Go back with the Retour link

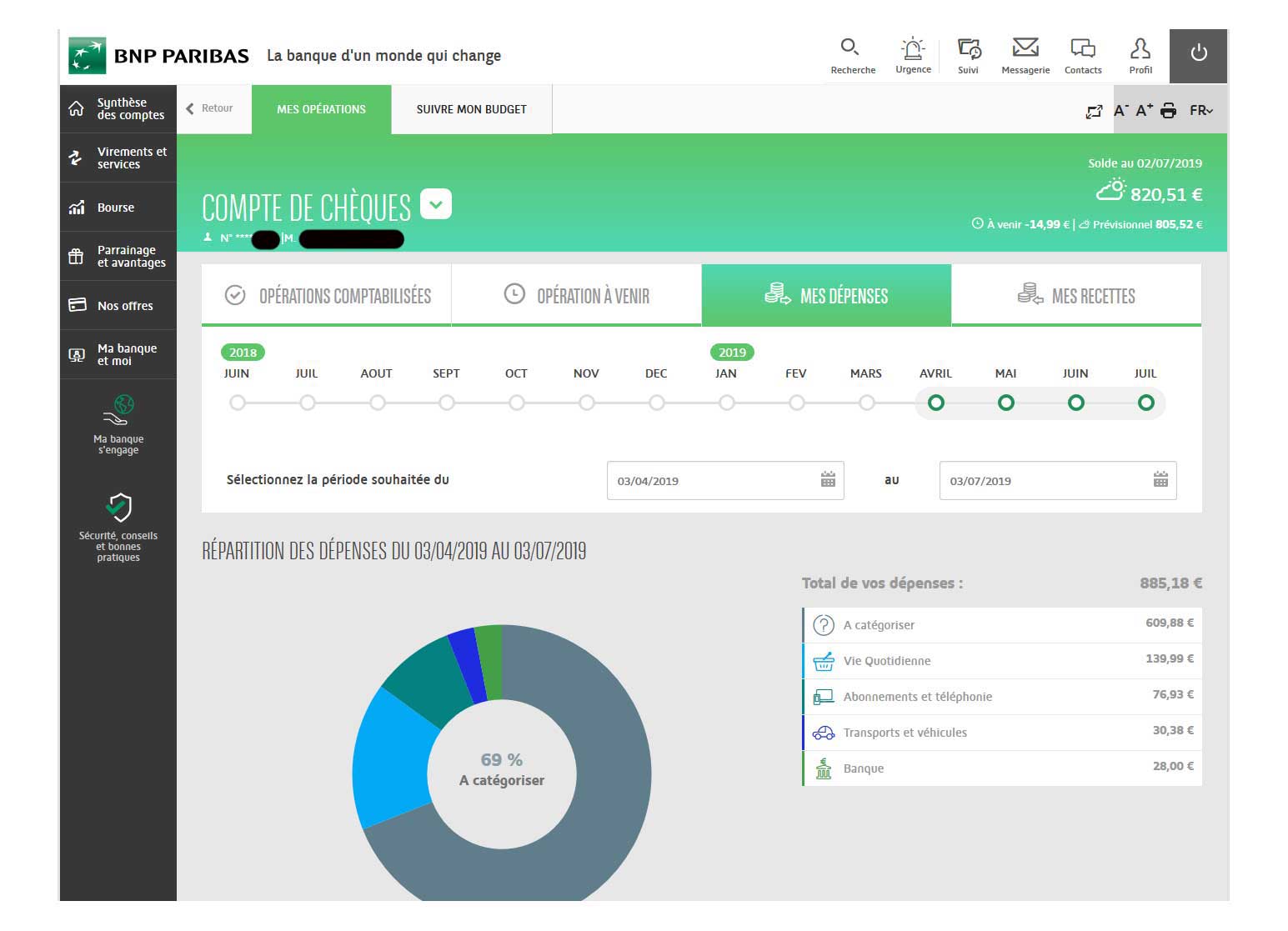(209, 108)
